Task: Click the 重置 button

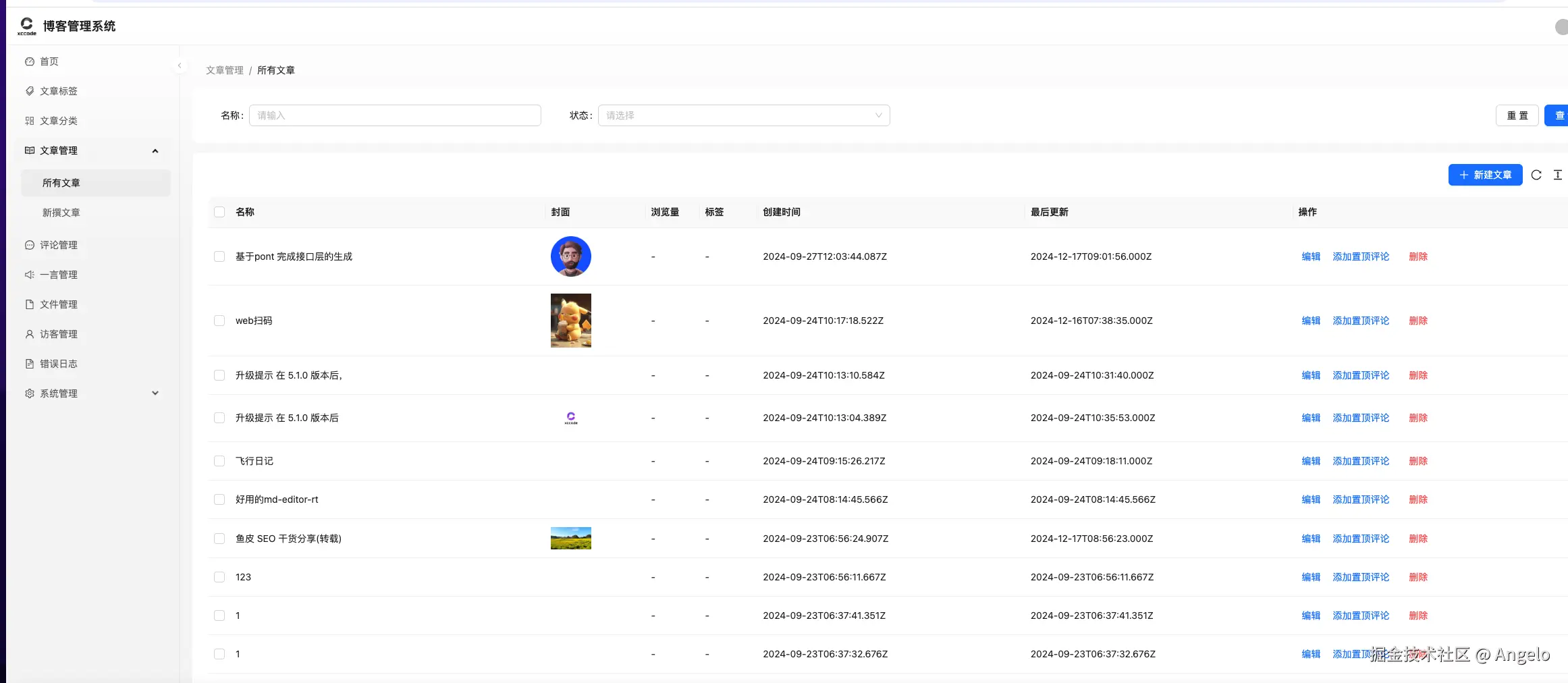Action: coord(1517,115)
